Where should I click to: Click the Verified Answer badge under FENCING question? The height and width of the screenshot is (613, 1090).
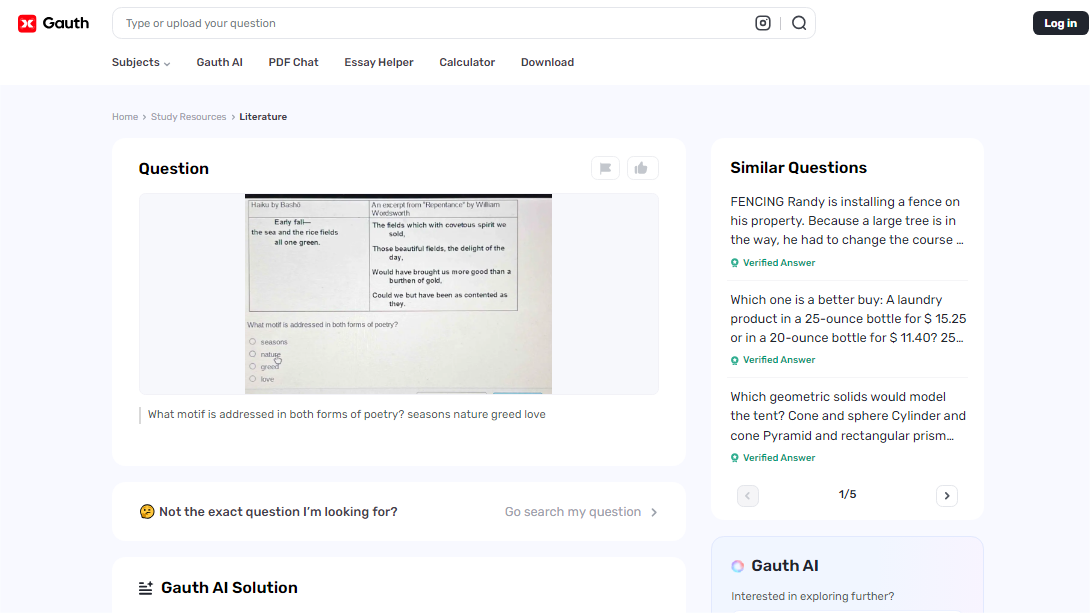click(x=772, y=261)
